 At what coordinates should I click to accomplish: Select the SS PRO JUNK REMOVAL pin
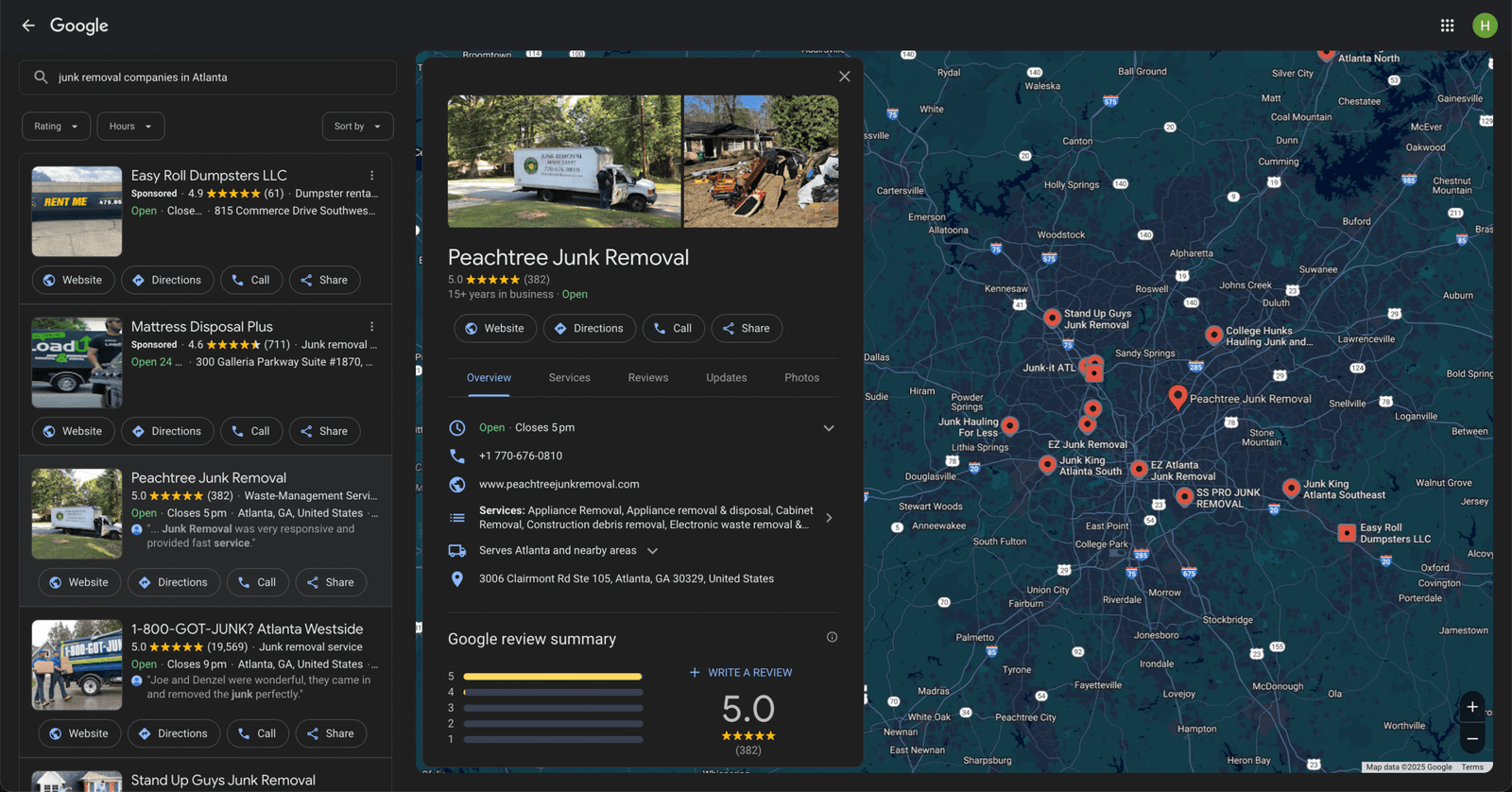point(1184,496)
